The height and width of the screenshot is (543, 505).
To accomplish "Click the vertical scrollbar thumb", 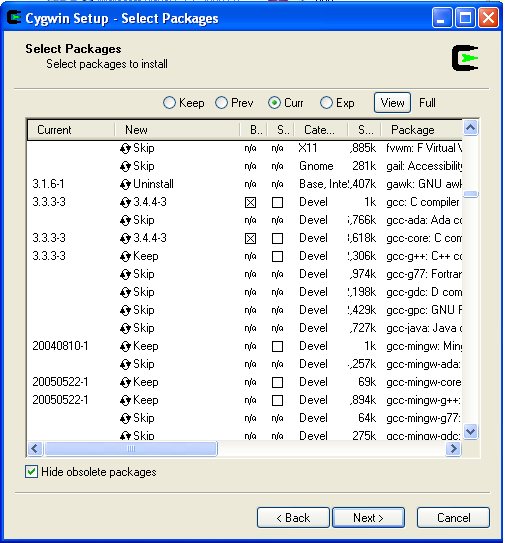I will [470, 194].
